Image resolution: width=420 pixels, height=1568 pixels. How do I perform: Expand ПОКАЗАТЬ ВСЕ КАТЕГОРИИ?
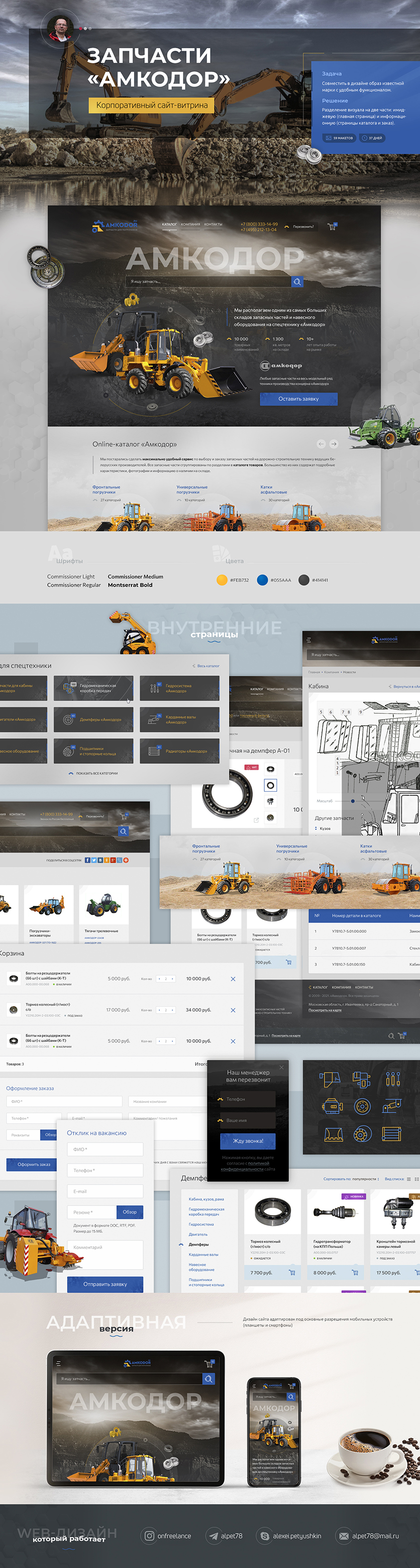pos(93,773)
